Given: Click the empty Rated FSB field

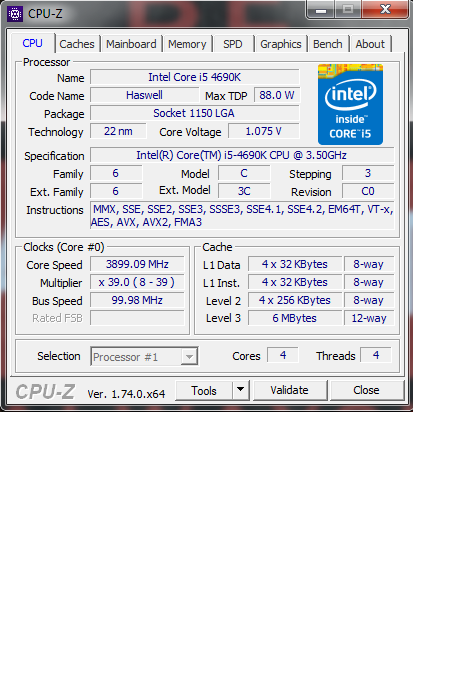Looking at the screenshot, I should pyautogui.click(x=137, y=318).
